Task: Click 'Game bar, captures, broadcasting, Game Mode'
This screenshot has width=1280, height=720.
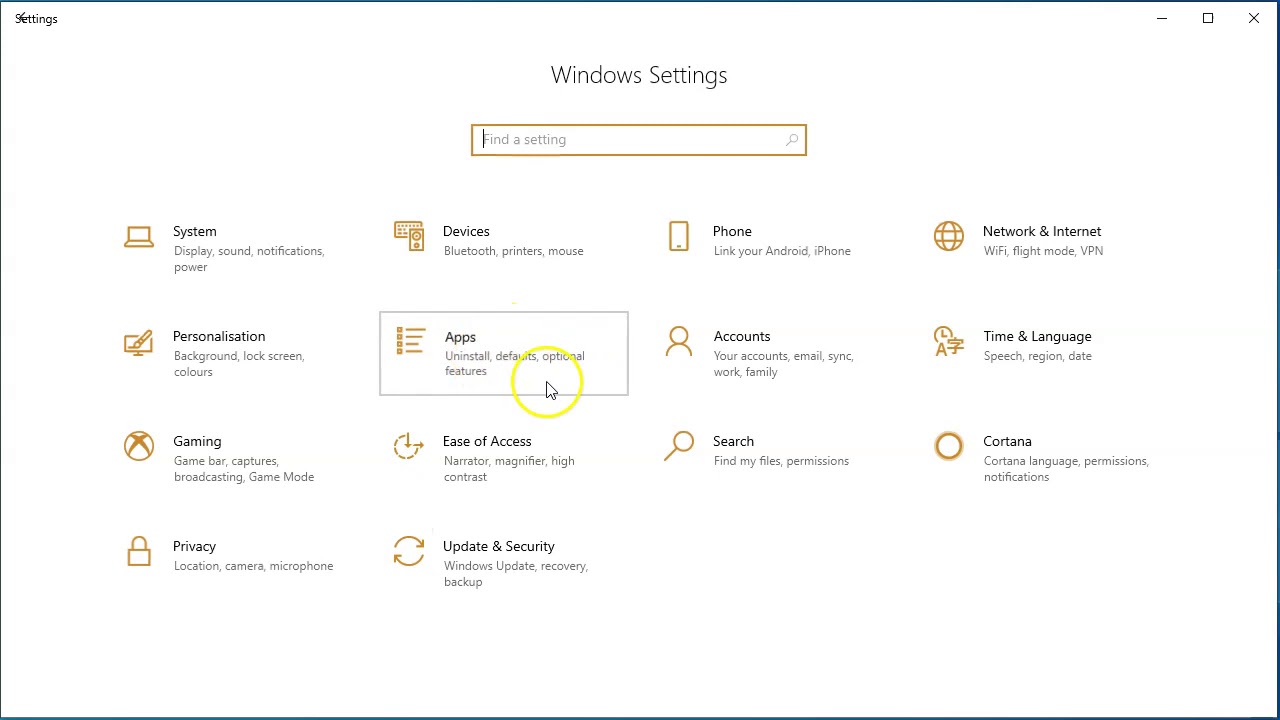Action: [x=244, y=469]
